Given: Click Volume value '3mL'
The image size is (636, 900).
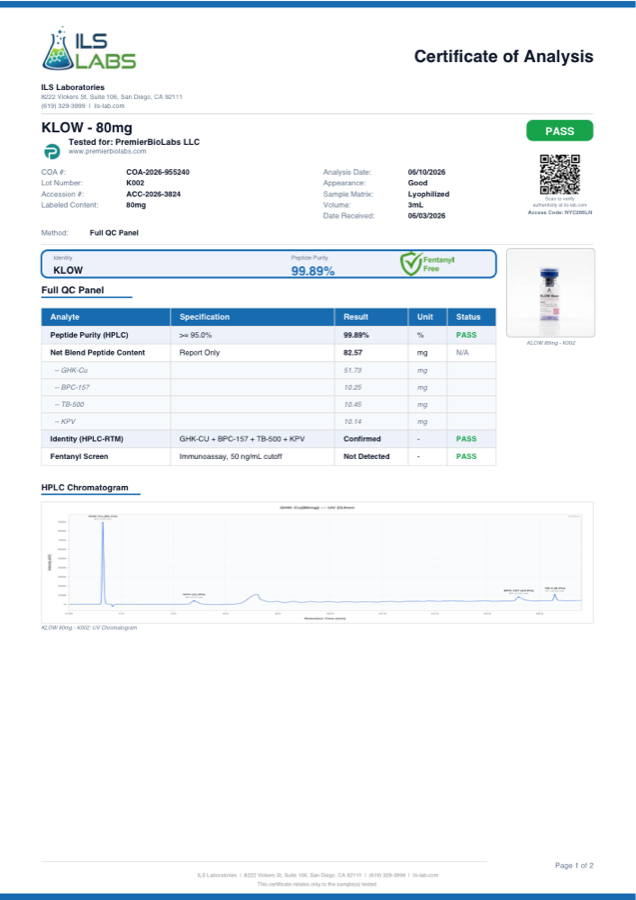Looking at the screenshot, I should coord(416,205).
